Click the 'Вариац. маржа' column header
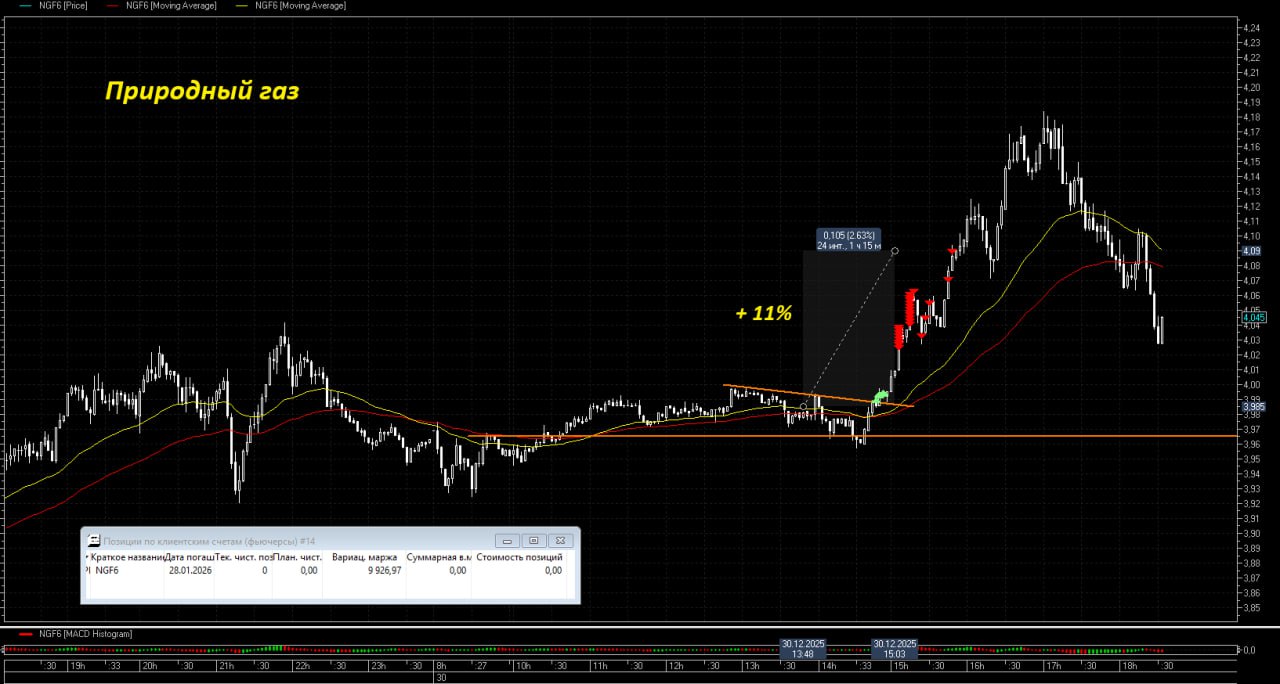 pos(364,557)
